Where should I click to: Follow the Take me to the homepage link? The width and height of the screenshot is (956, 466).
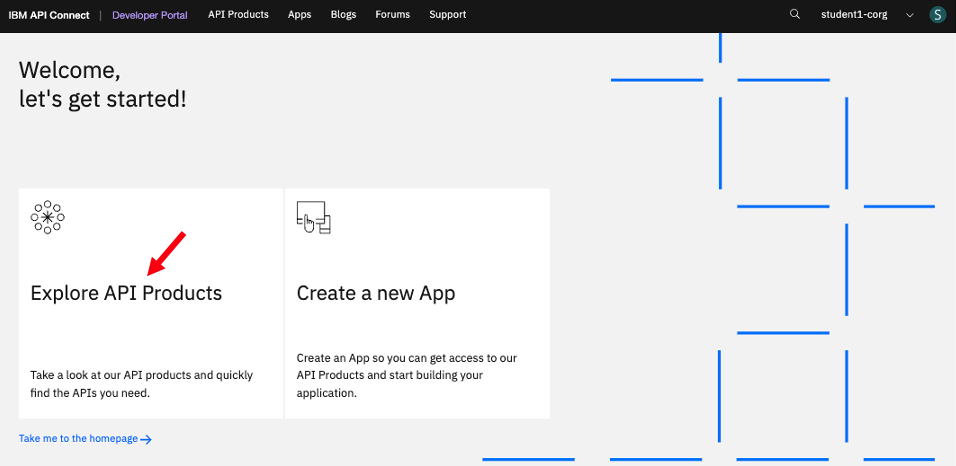[x=78, y=439]
